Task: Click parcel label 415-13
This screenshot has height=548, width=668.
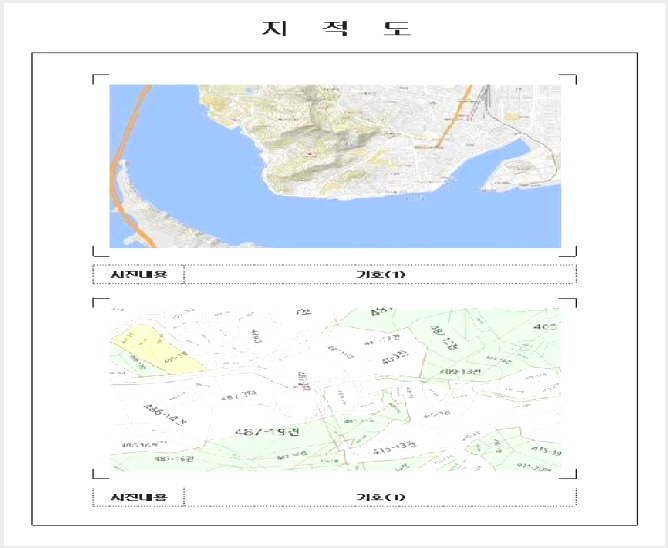Action: [394, 448]
